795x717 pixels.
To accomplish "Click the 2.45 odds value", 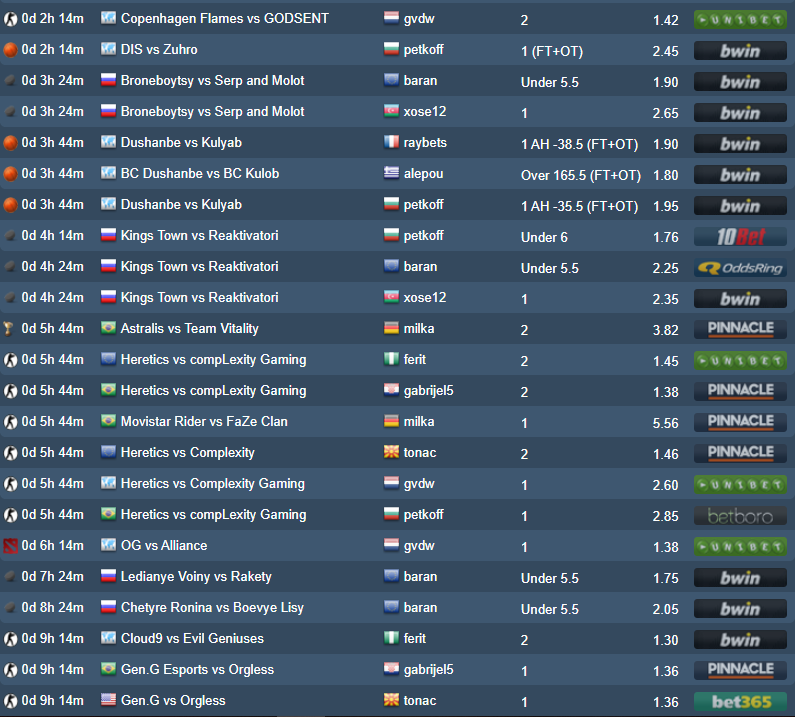I will click(665, 51).
